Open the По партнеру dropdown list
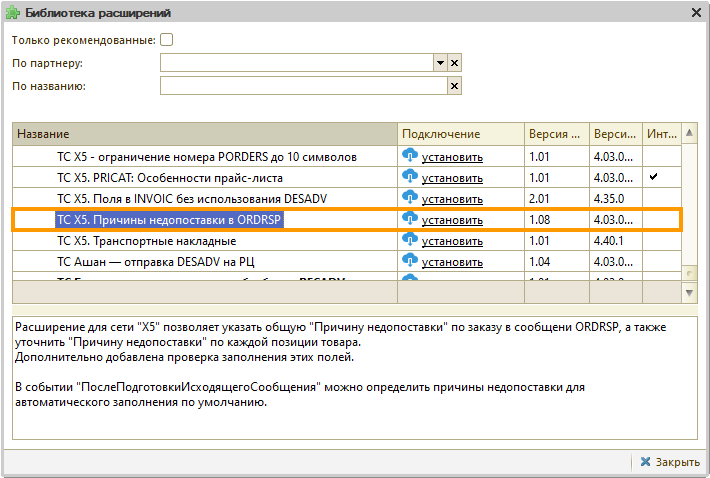This screenshot has height=478, width=710. coord(439,63)
